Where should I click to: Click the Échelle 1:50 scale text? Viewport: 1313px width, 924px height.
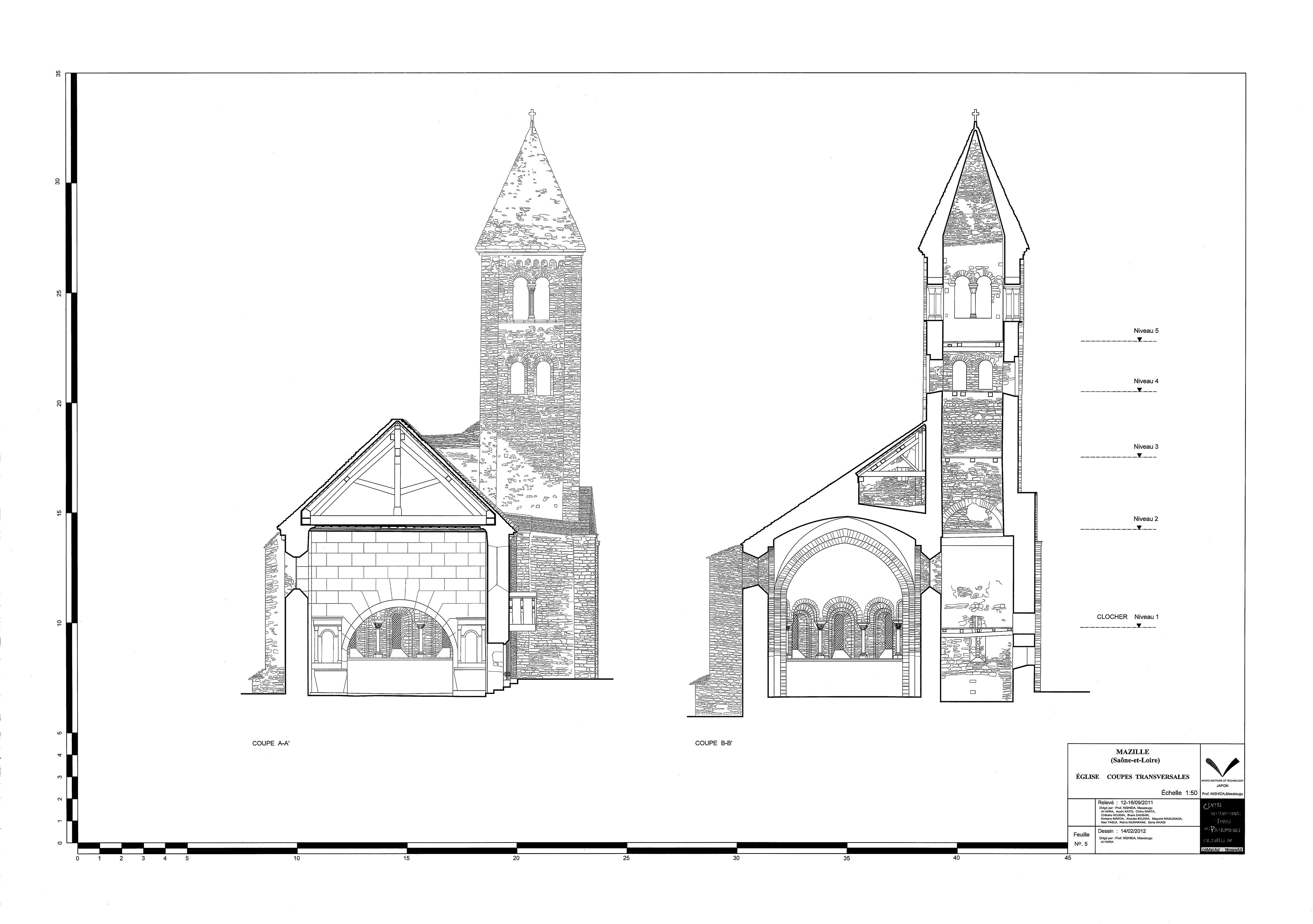[1179, 793]
